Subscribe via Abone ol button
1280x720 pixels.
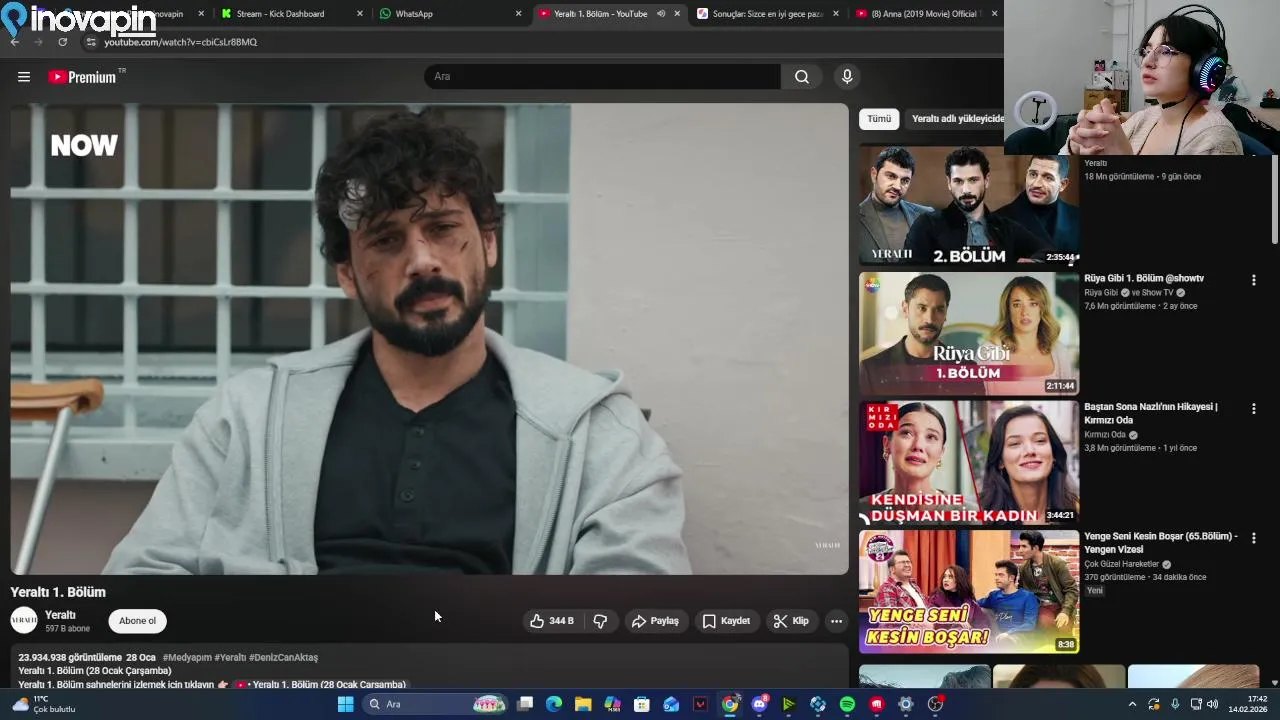coord(138,621)
